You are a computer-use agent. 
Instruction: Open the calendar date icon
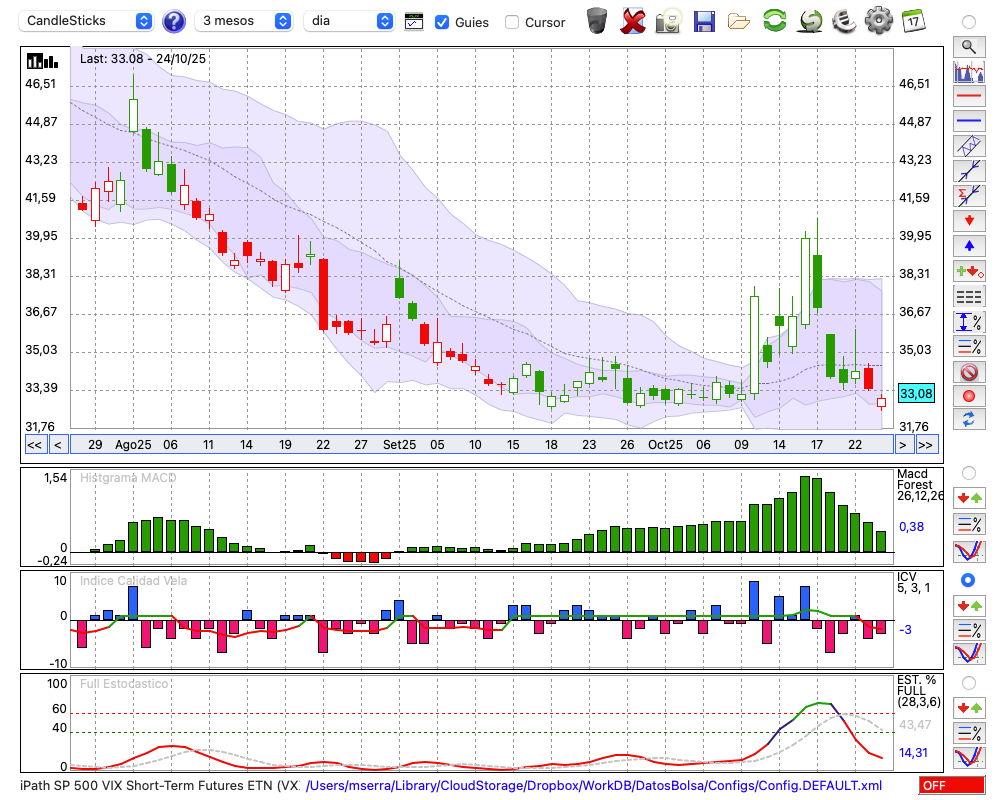click(912, 21)
